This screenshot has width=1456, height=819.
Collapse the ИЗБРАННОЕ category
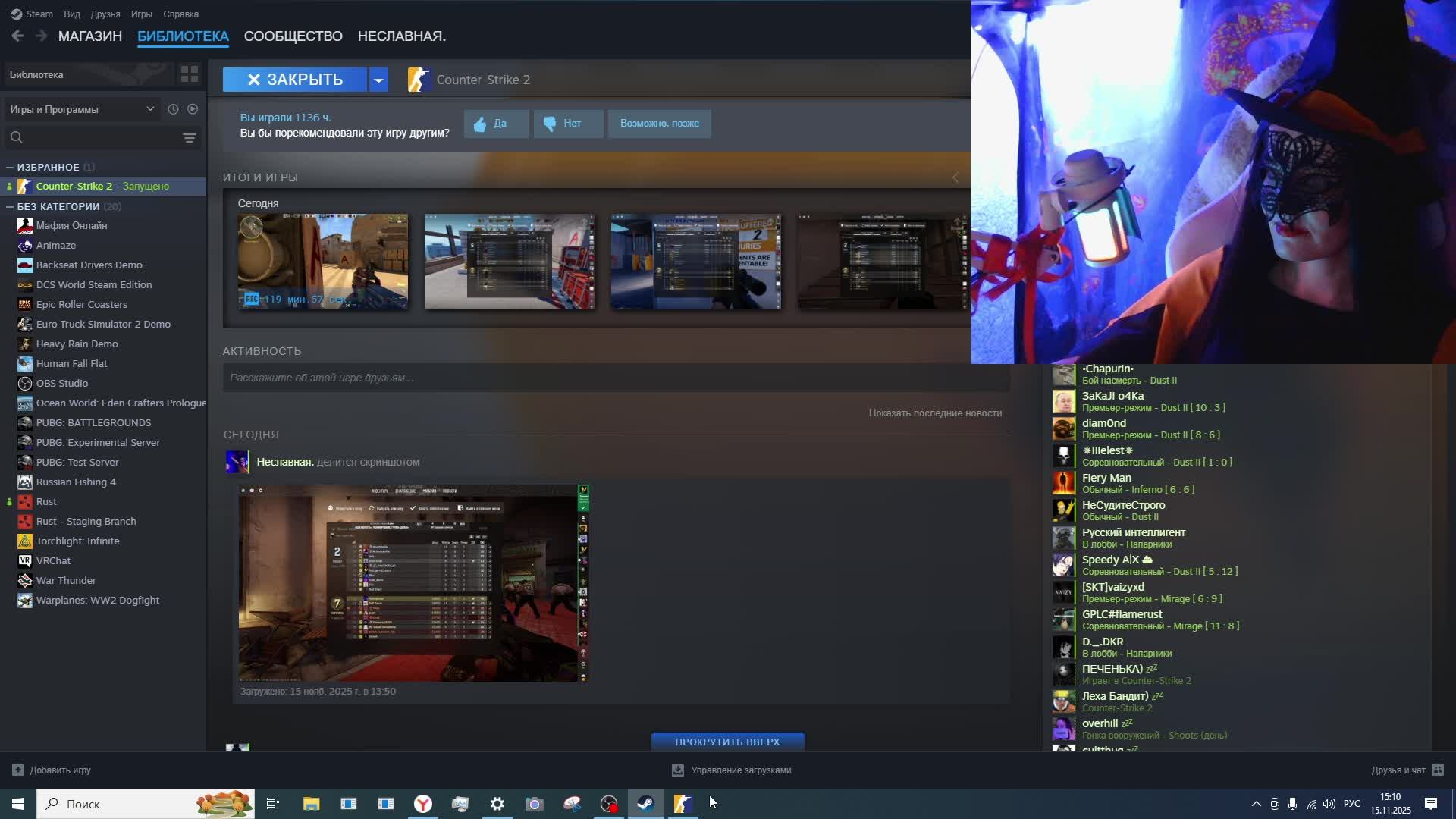pyautogui.click(x=10, y=167)
